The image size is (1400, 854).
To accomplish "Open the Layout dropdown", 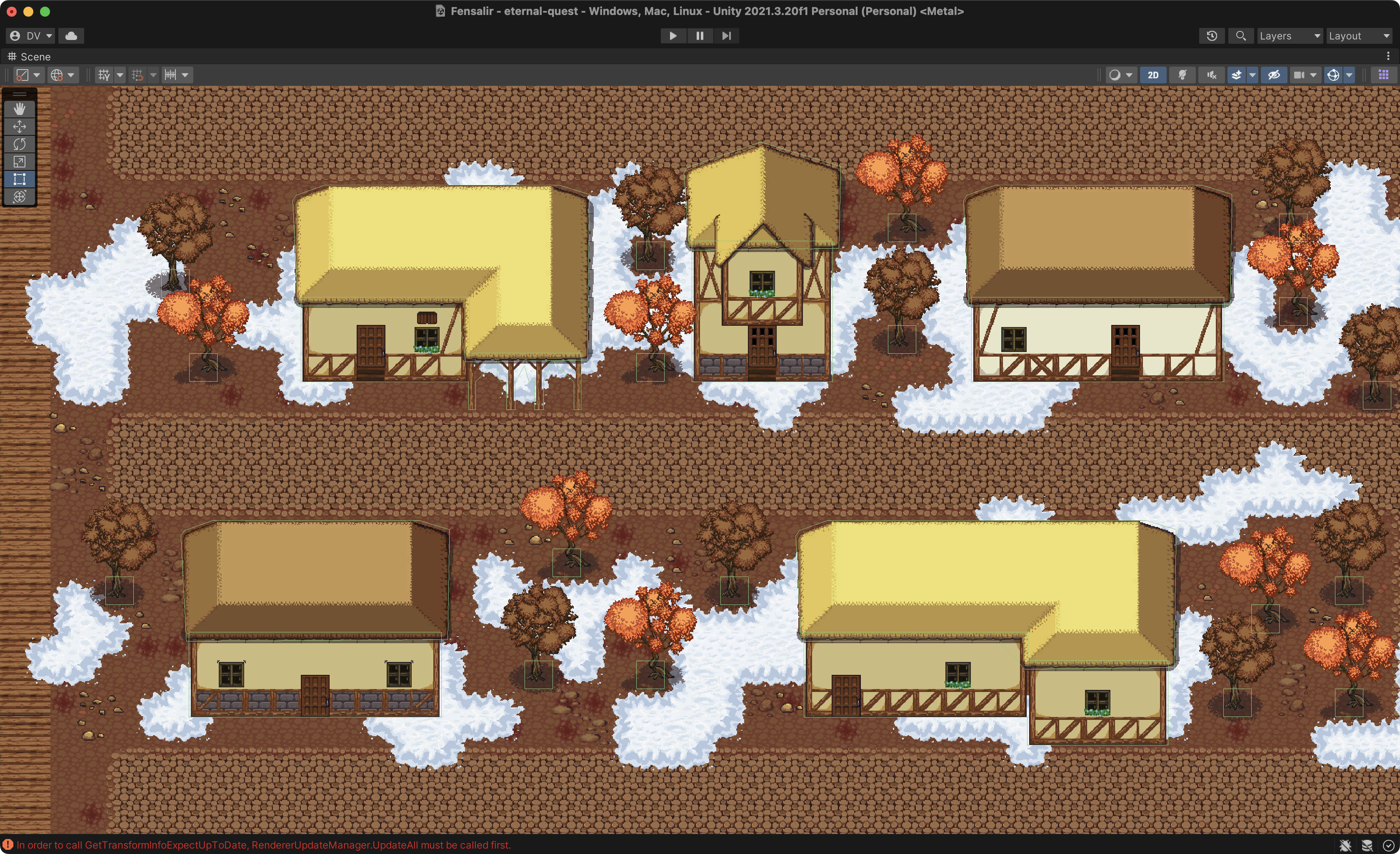I will pos(1358,36).
